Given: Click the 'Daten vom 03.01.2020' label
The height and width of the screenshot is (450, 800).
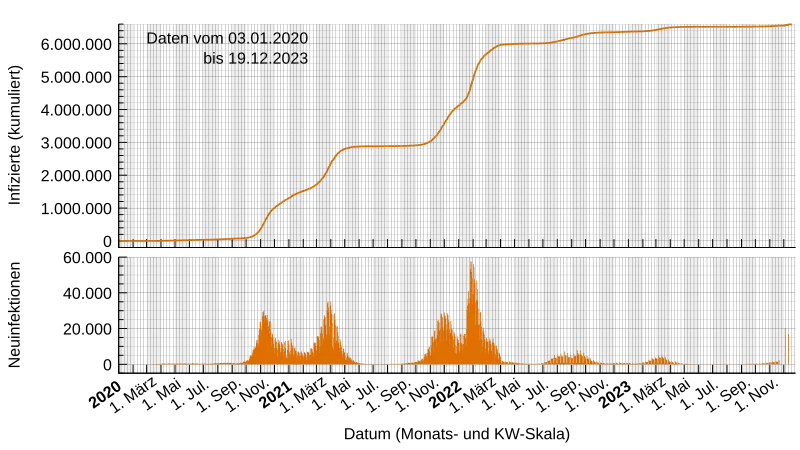Looking at the screenshot, I should pos(228,38).
